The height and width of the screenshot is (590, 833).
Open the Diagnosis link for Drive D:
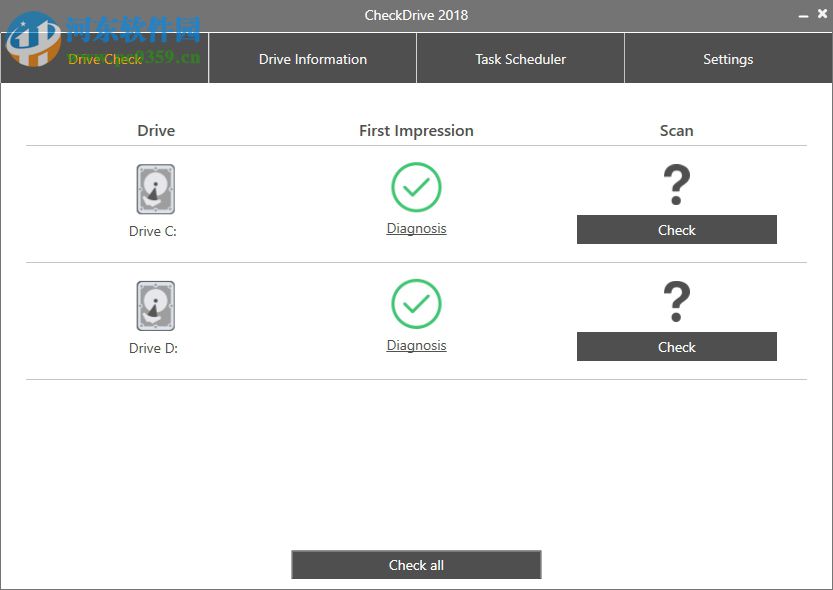click(416, 345)
